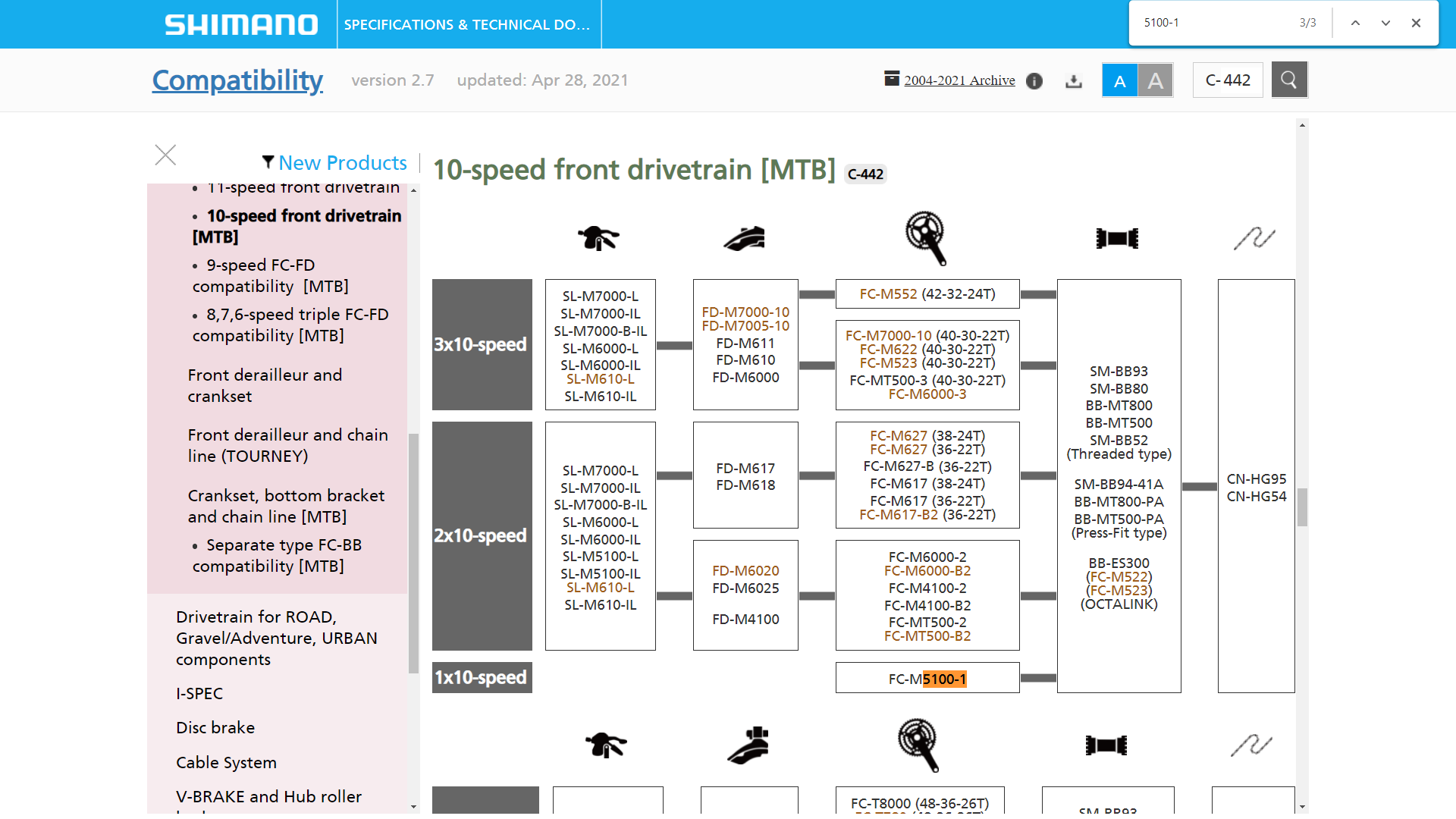Click the find text field with 5100-1

(1213, 23)
